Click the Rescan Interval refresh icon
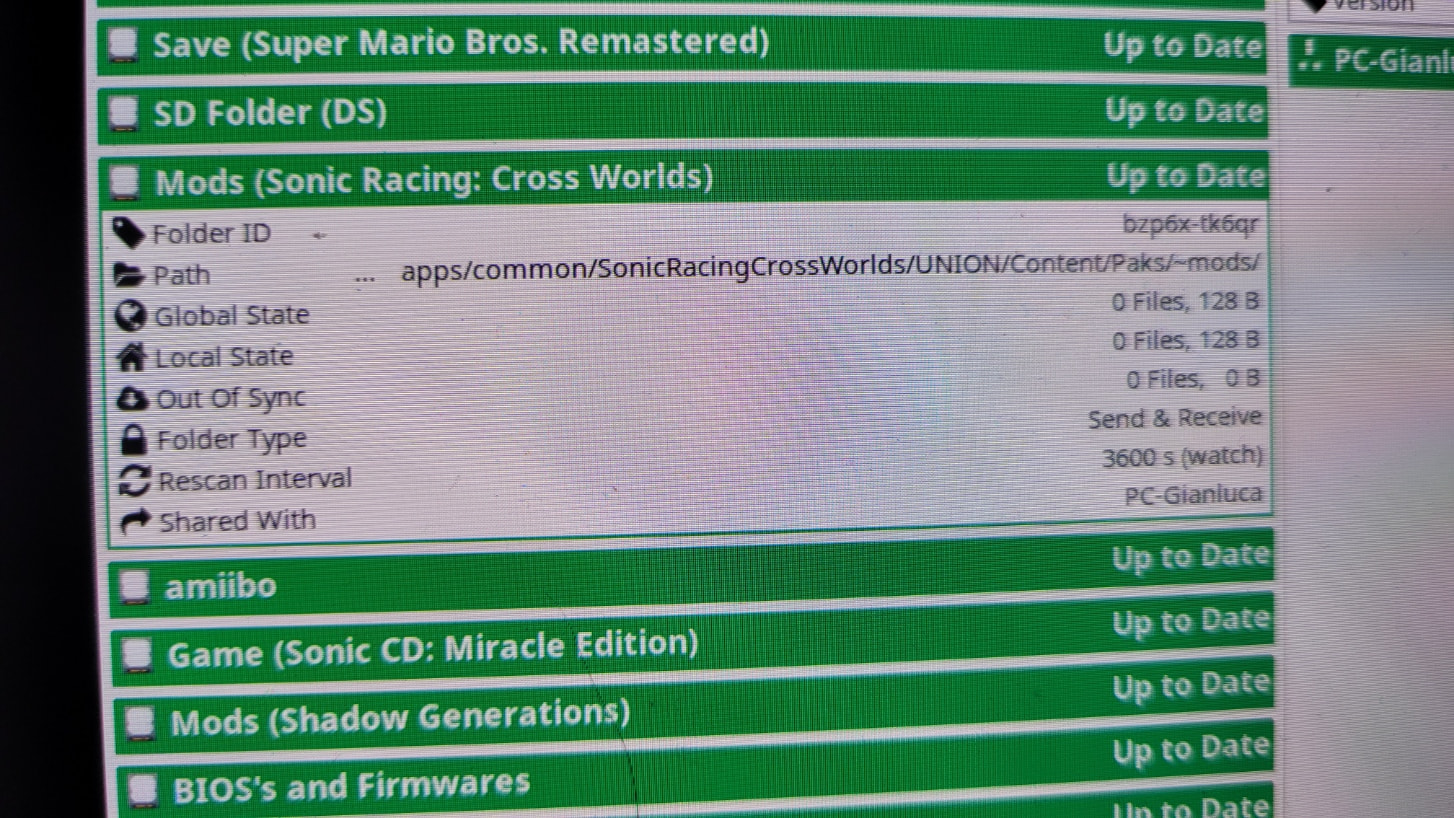1454x818 pixels. pos(134,481)
